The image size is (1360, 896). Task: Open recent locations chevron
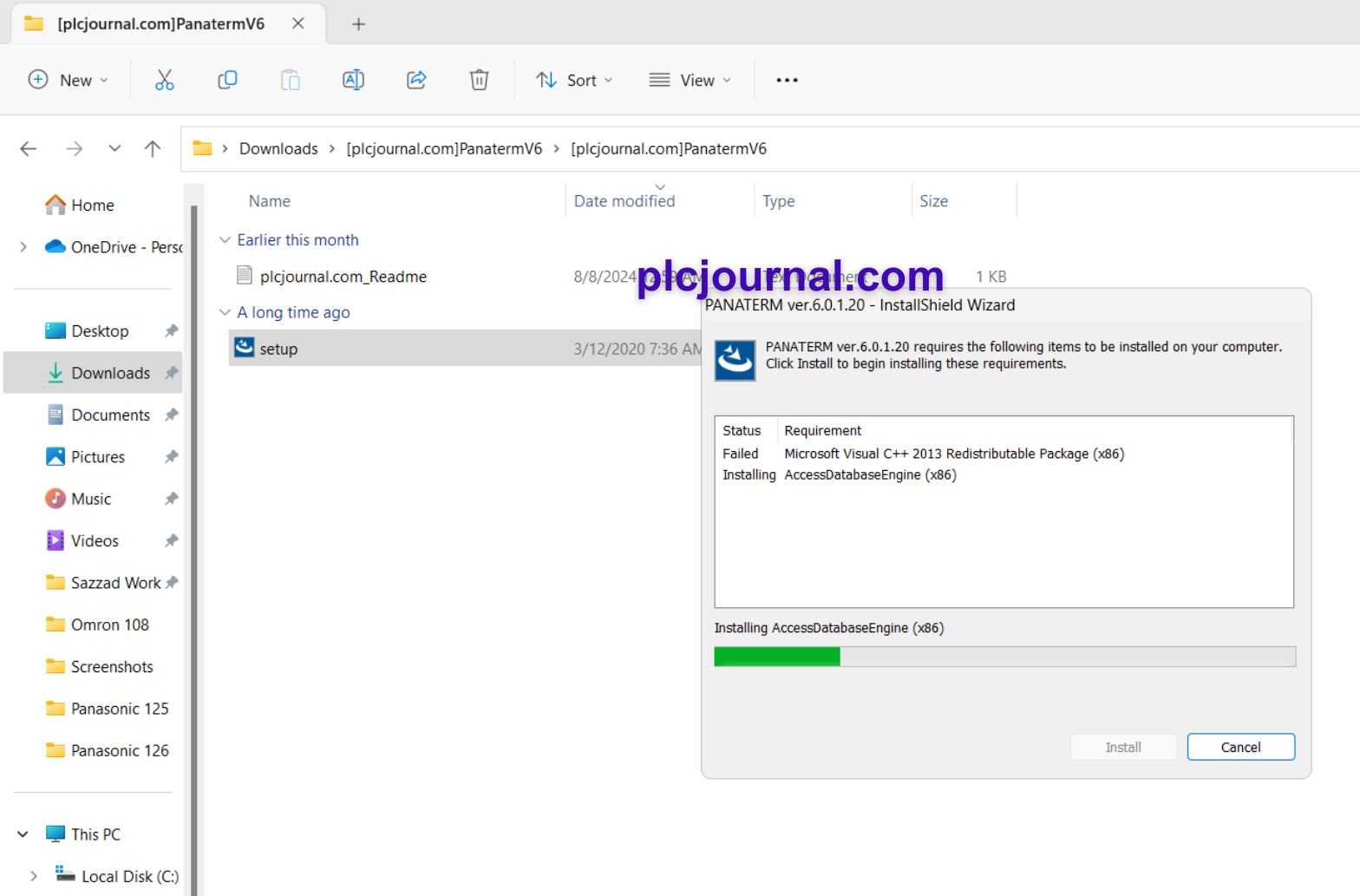click(114, 148)
